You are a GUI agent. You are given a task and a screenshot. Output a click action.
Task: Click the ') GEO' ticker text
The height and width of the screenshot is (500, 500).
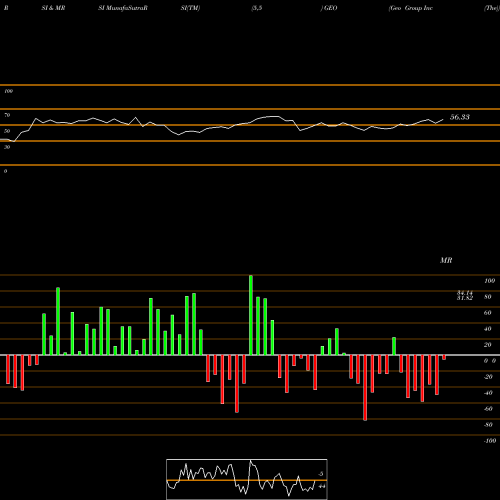[329, 8]
